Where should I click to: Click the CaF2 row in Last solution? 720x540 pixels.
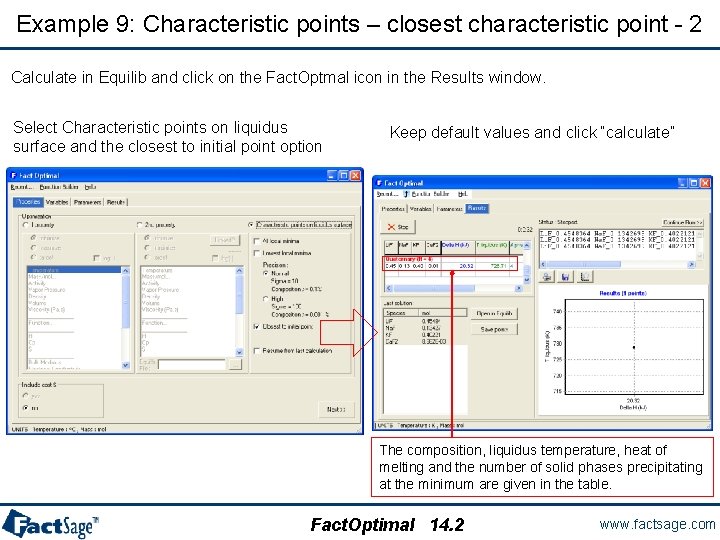[x=425, y=342]
